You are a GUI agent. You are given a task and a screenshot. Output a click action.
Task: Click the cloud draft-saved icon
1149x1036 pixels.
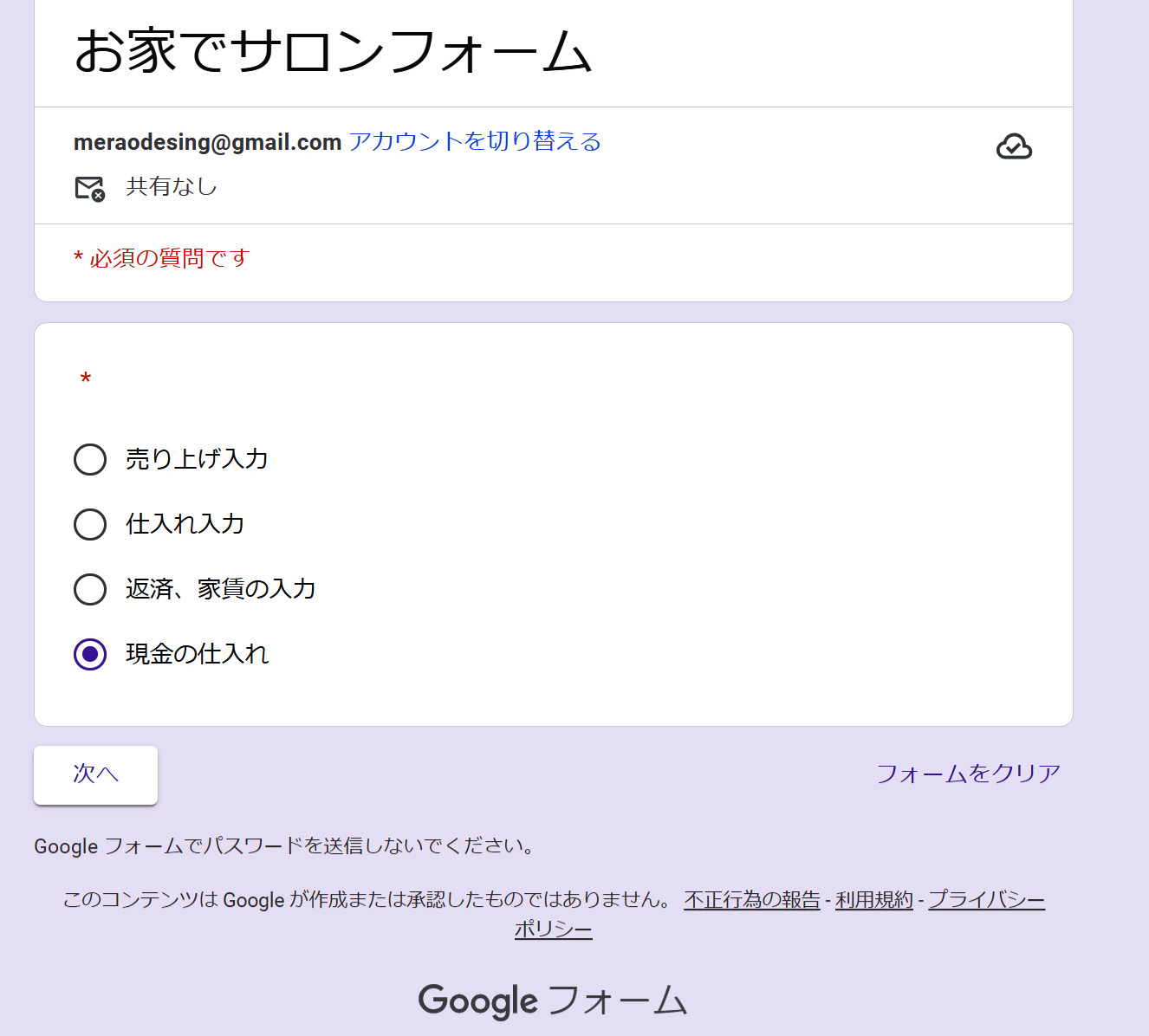tap(1014, 147)
